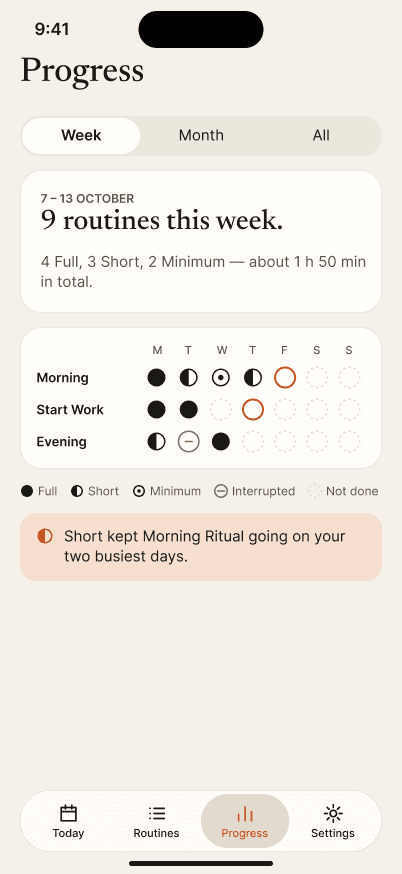The image size is (402, 874).
Task: Tap Tuesday's interrupted Evening icon
Action: (x=188, y=442)
